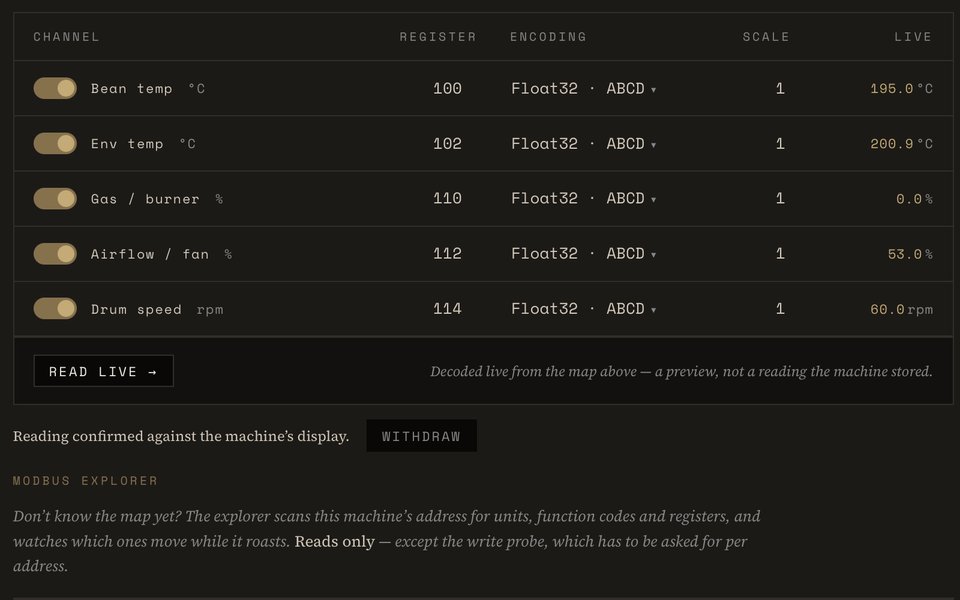Image resolution: width=960 pixels, height=600 pixels.
Task: Select register 112 in Airflow / fan row
Action: tap(447, 254)
